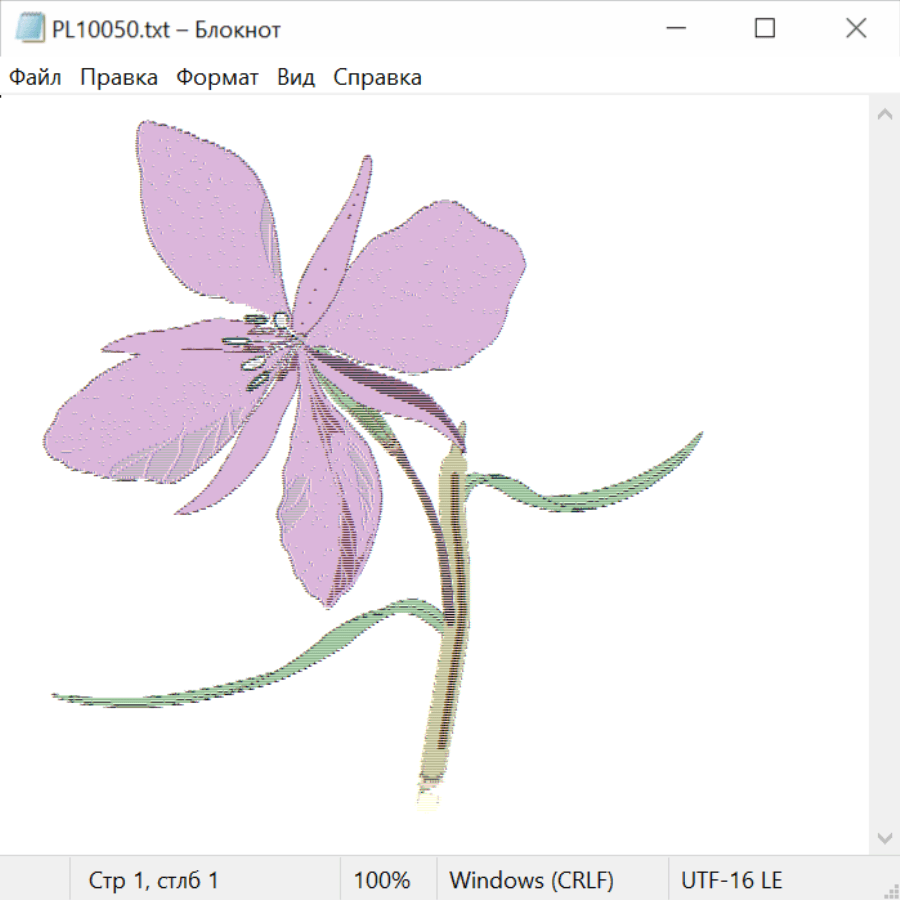Click the scroll down arrow
900x900 pixels.
coord(884,836)
